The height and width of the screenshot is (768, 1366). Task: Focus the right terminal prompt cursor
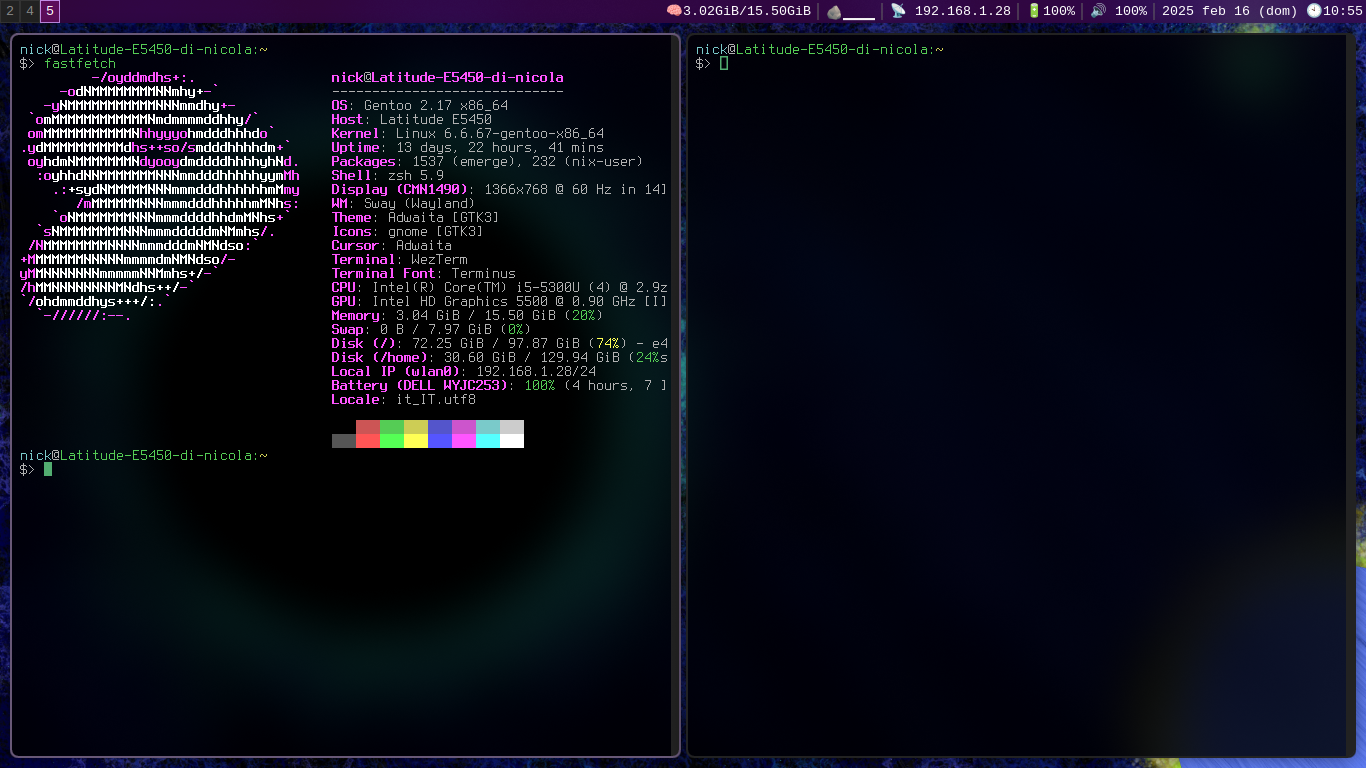click(x=724, y=63)
